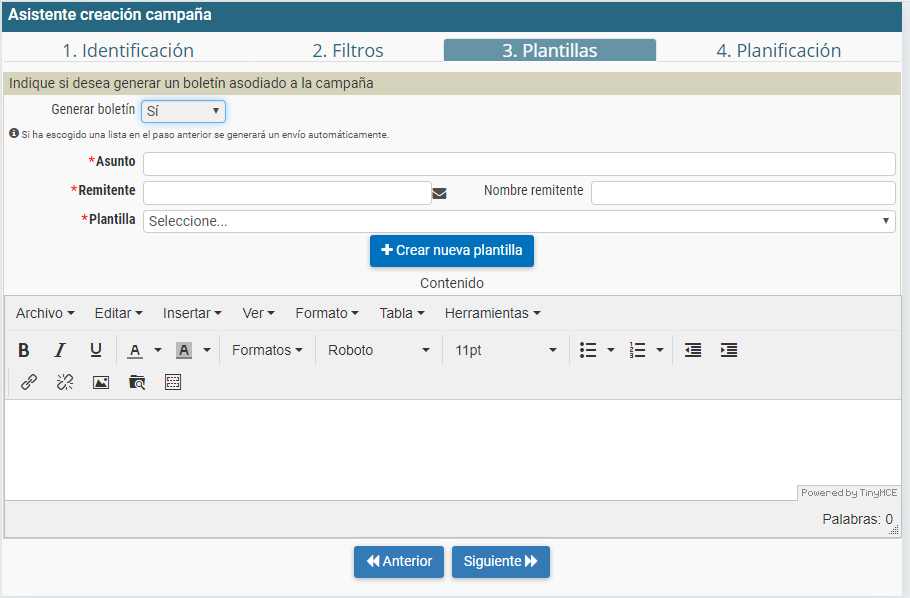Apply the text color button

[x=135, y=350]
